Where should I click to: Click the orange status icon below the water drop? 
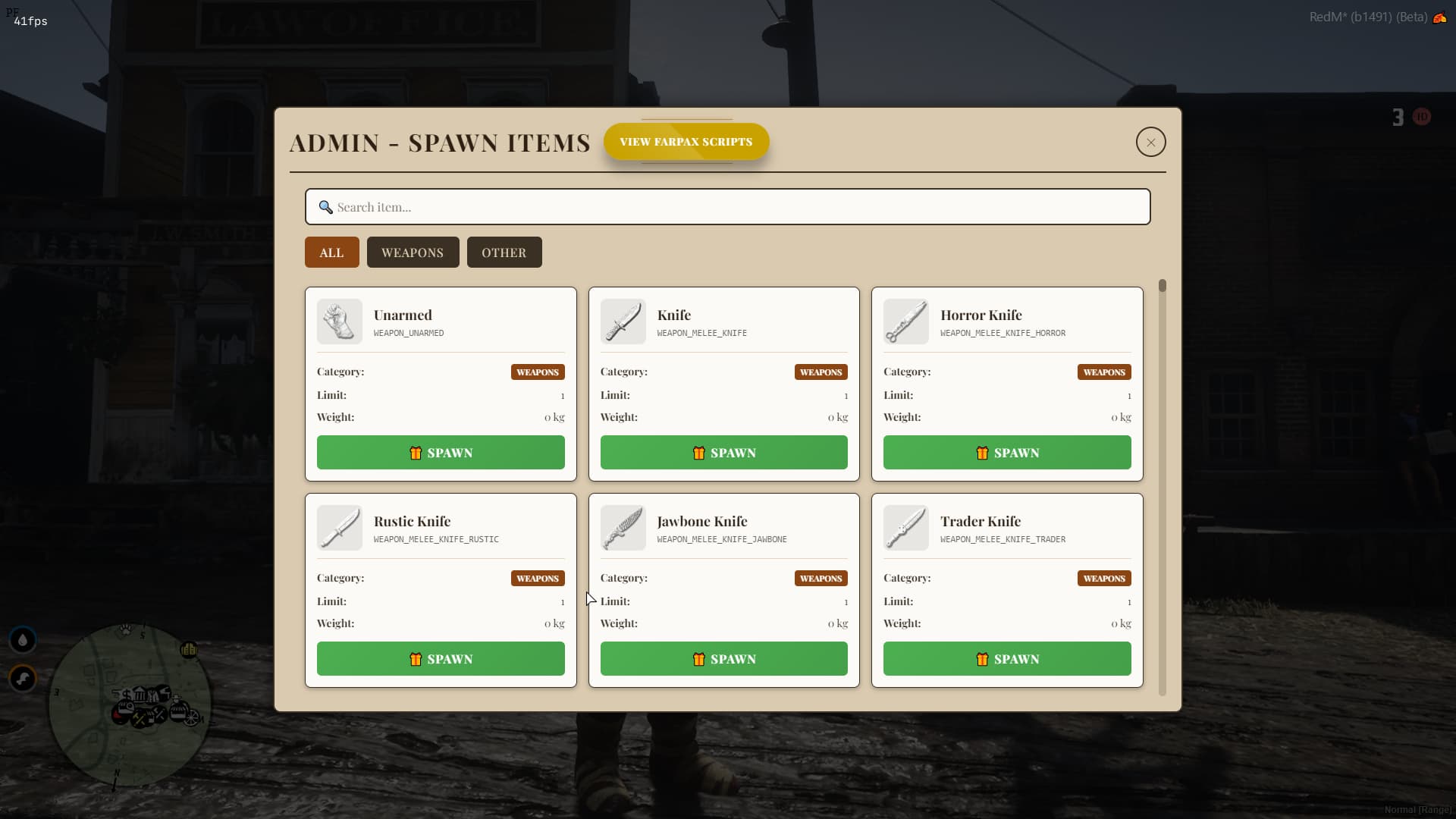23,679
